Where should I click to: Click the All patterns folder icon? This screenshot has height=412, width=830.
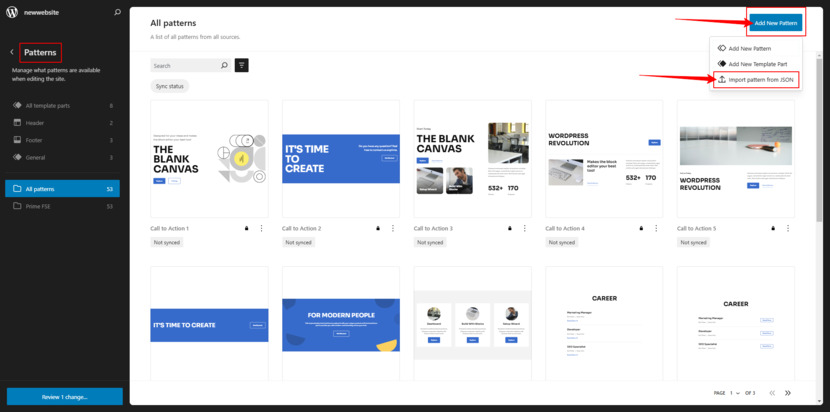[17, 189]
